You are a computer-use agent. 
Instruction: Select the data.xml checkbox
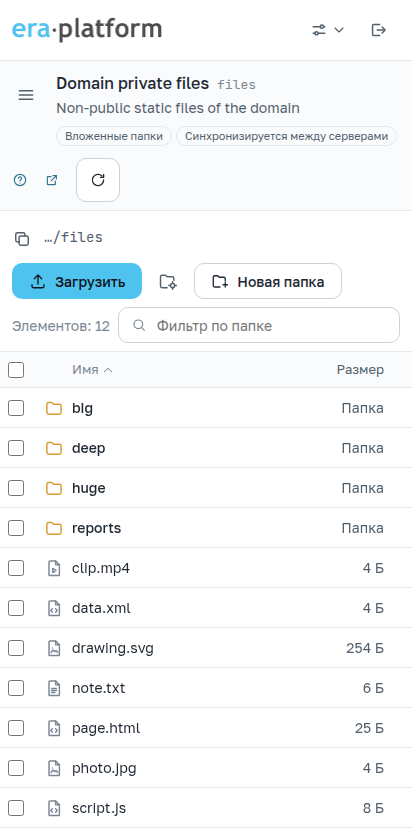[16, 608]
